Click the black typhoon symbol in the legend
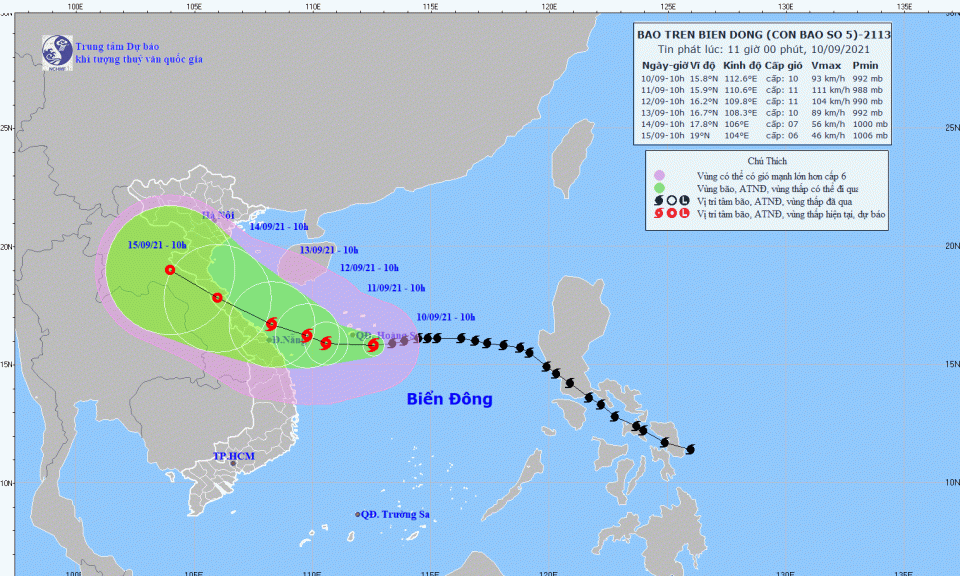Screen dimensions: 960x576 tap(659, 201)
